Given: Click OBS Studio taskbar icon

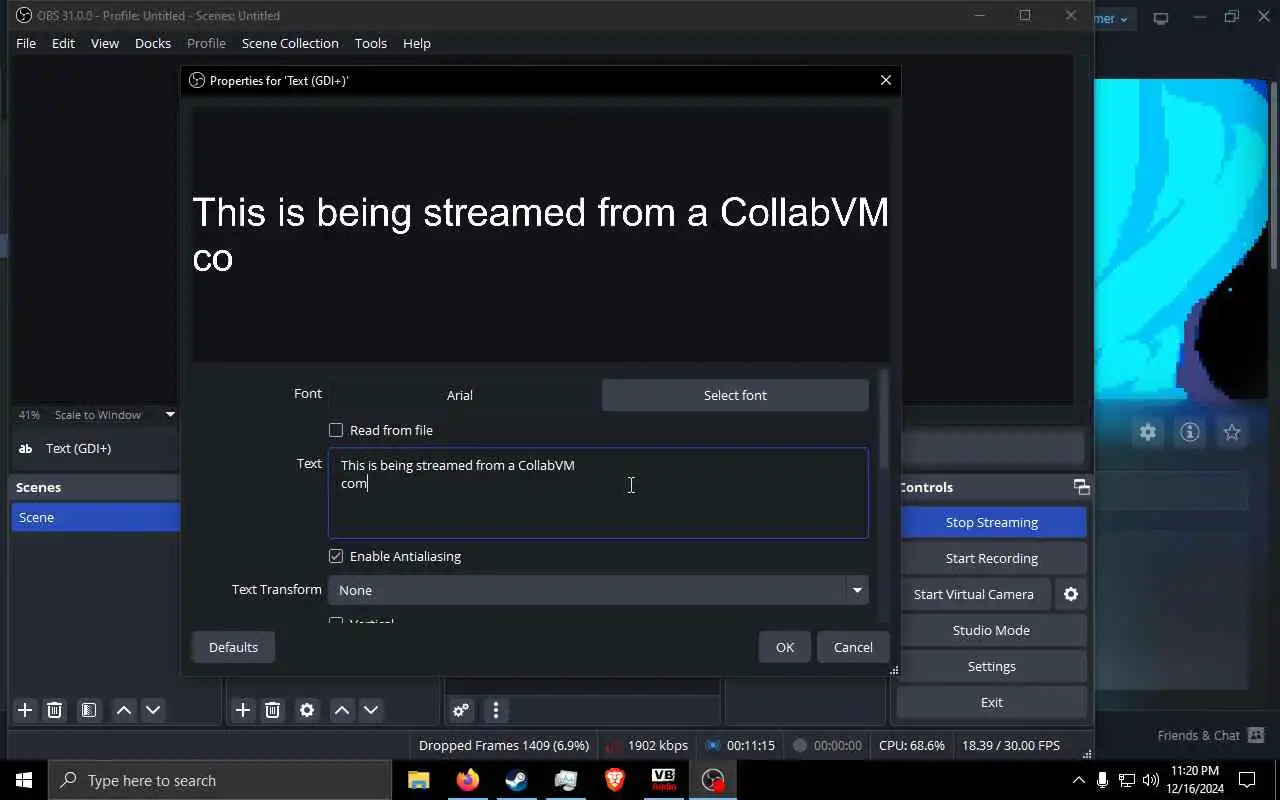Looking at the screenshot, I should pyautogui.click(x=712, y=780).
